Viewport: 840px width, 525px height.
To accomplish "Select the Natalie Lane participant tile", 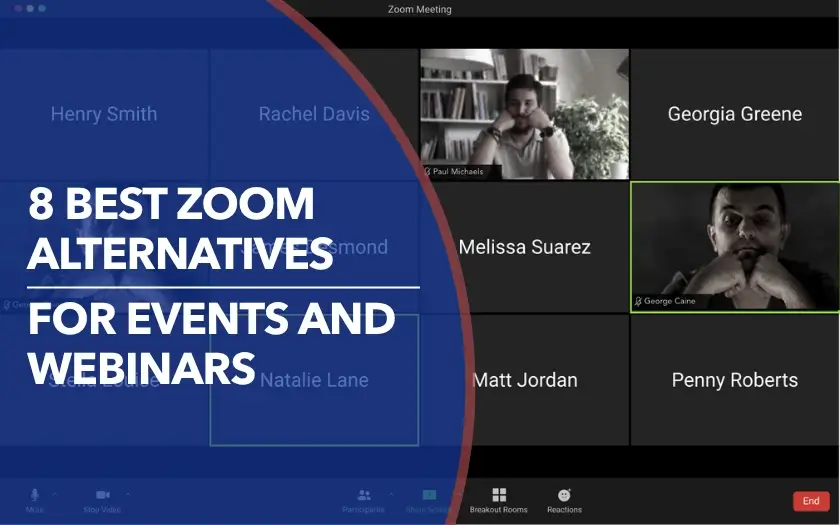I will (314, 380).
